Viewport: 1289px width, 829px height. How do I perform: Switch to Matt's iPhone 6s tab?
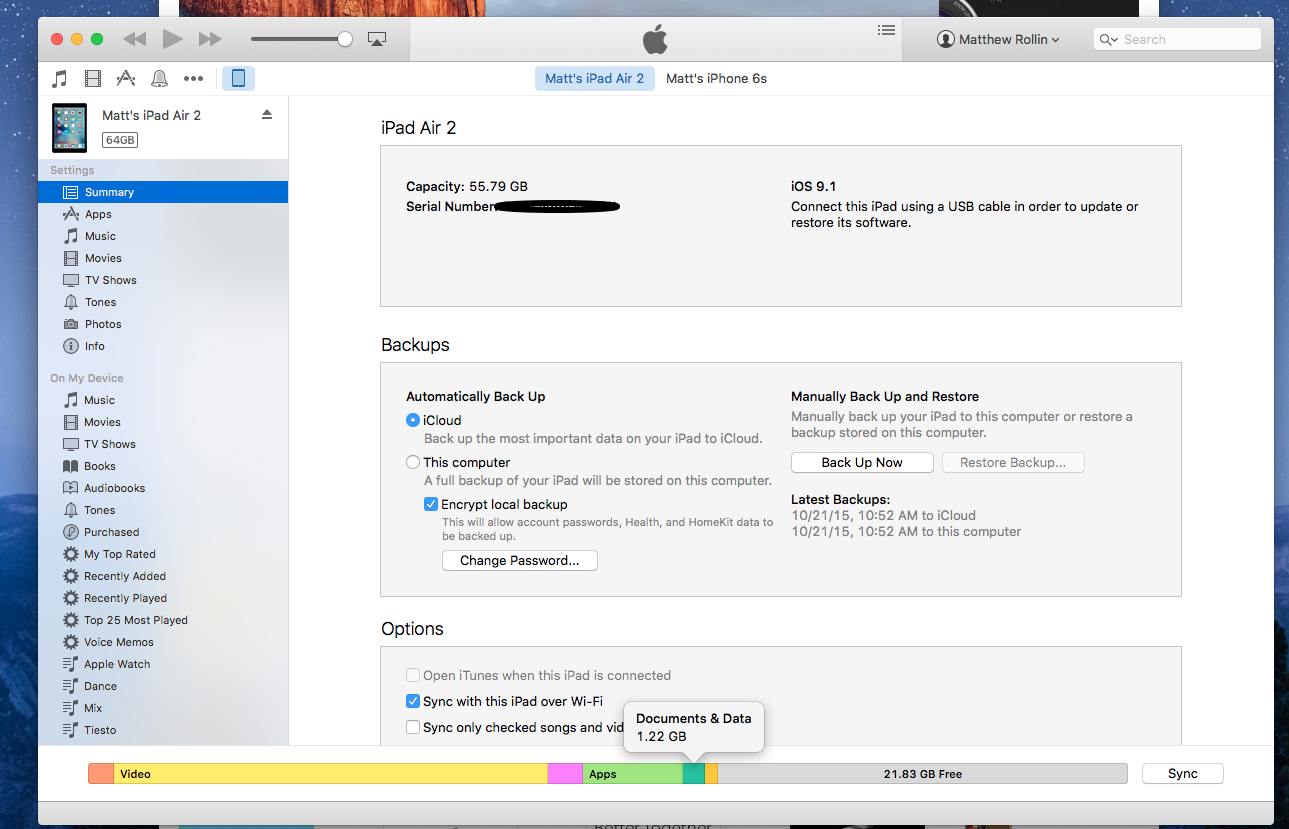tap(716, 78)
